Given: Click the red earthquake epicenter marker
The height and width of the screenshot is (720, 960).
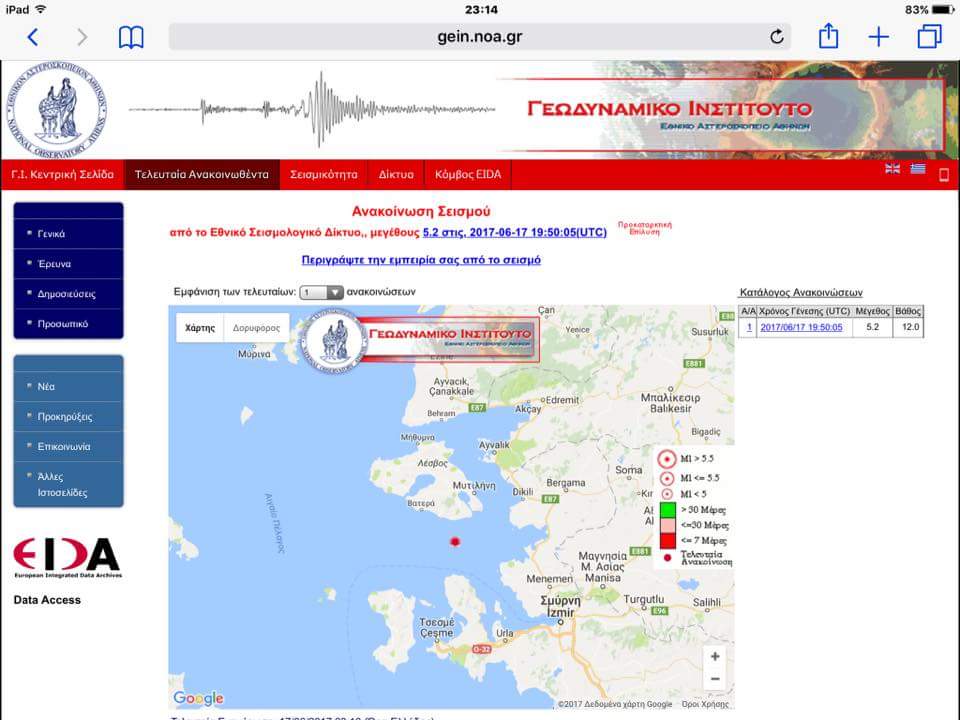Looking at the screenshot, I should (455, 542).
